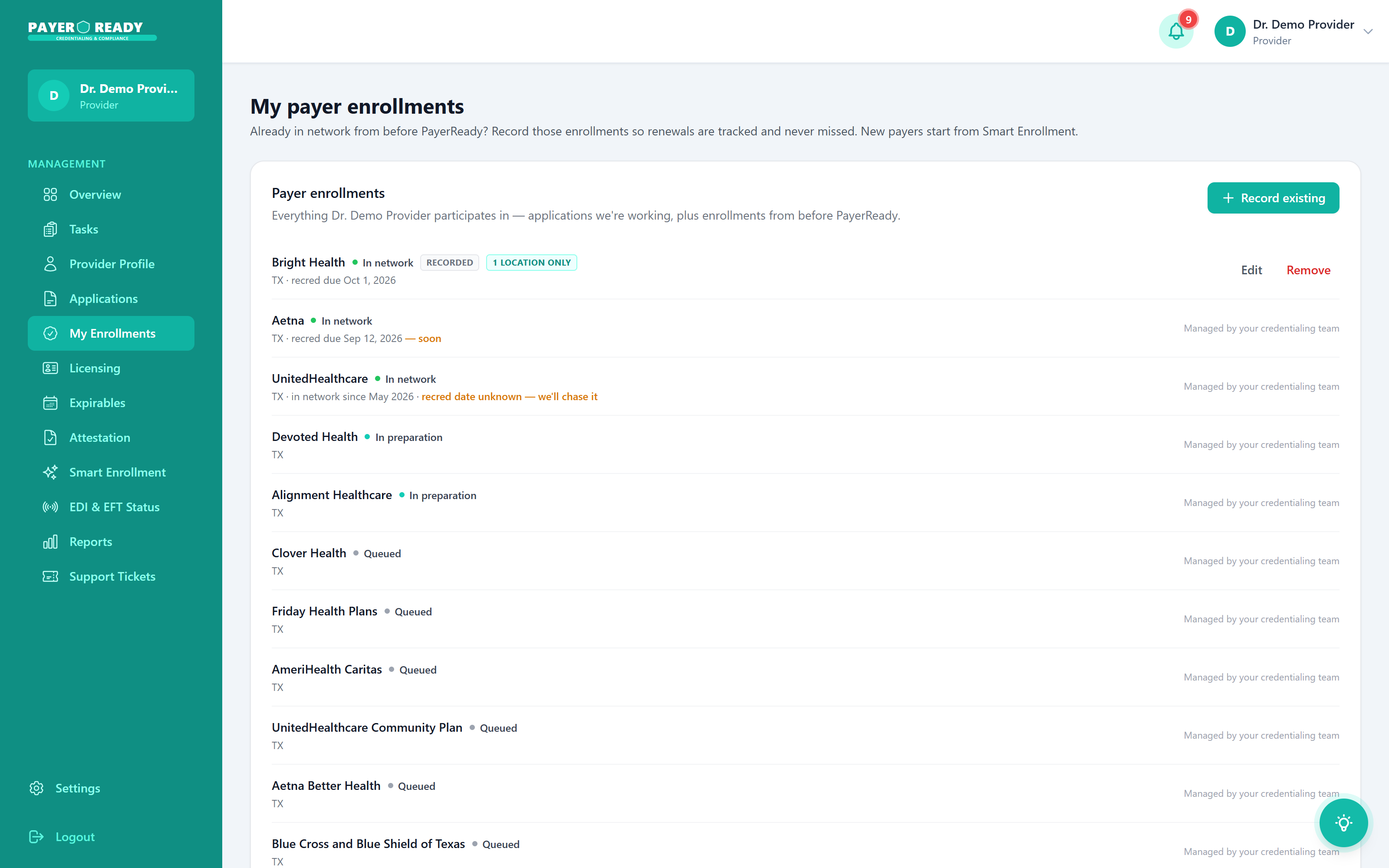The image size is (1389, 868).
Task: Click the Clover Health row title
Action: tap(309, 553)
